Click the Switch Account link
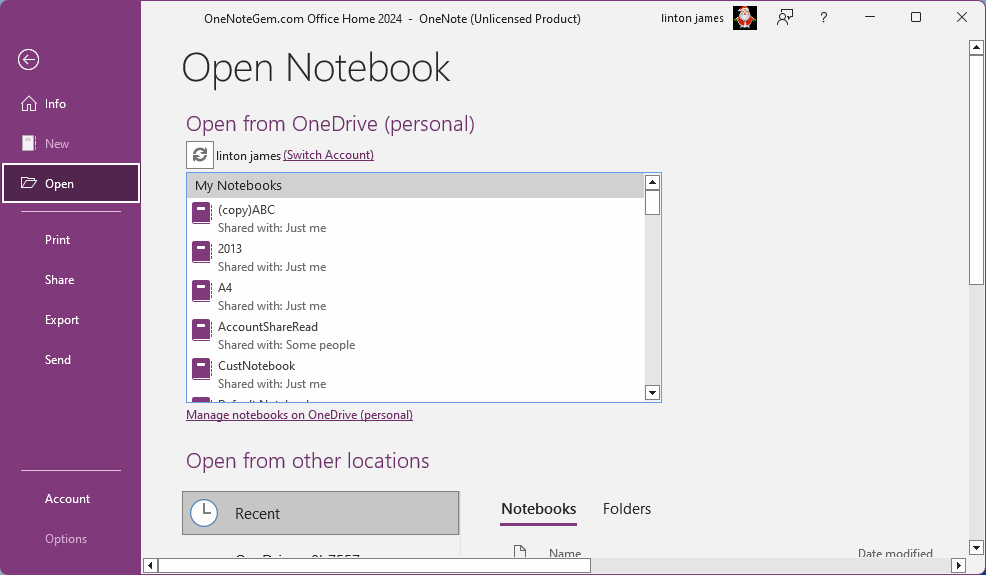986x575 pixels. click(x=328, y=155)
